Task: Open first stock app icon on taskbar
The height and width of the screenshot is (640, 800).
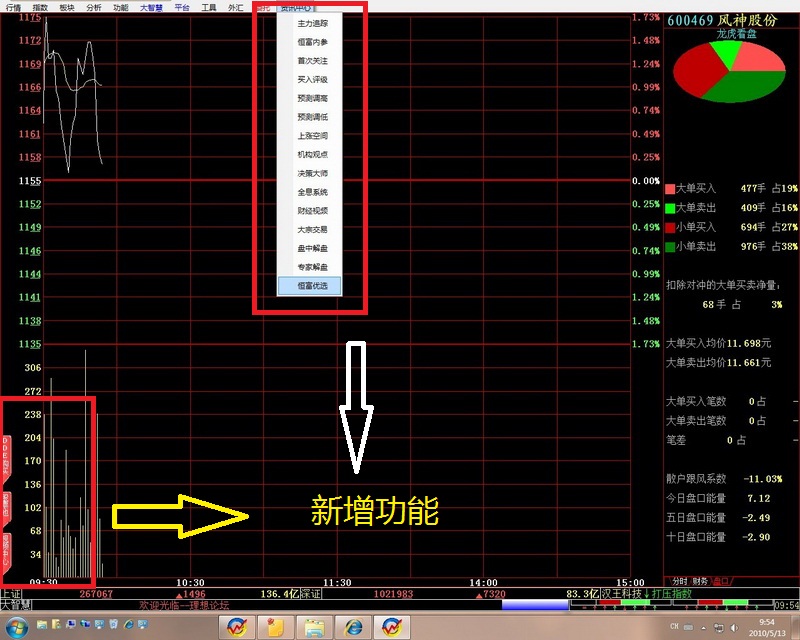Action: point(237,627)
